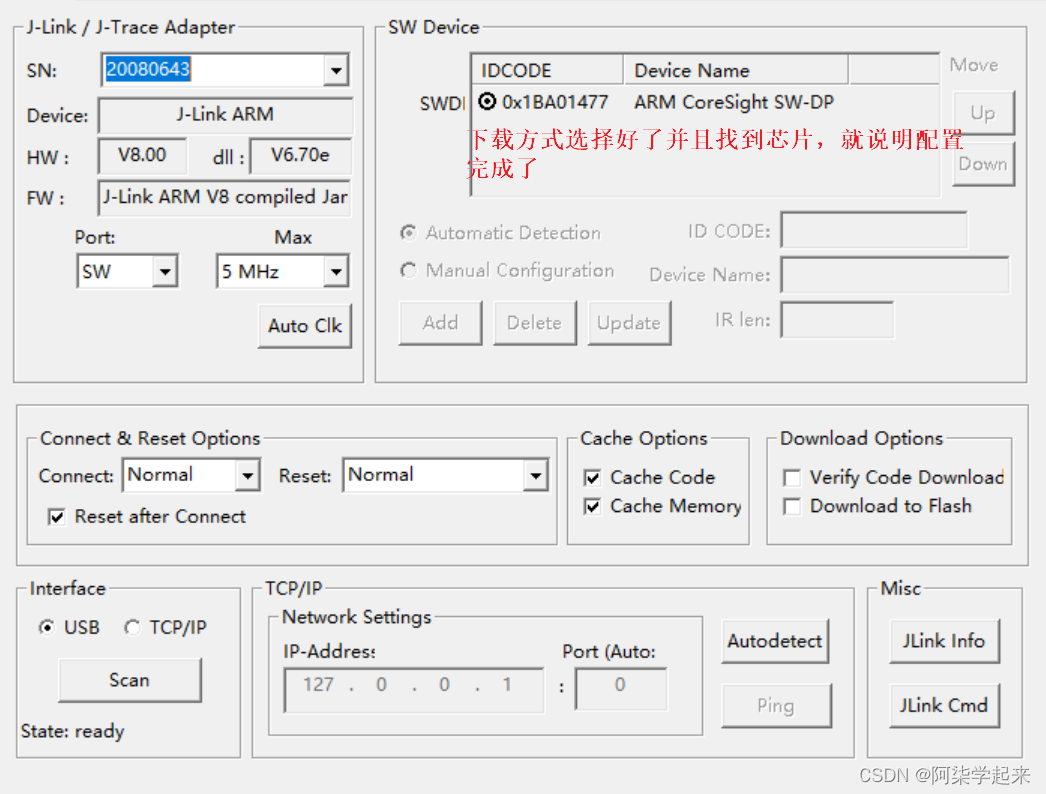This screenshot has width=1046, height=794.
Task: Click the Autodetect button
Action: click(x=775, y=641)
